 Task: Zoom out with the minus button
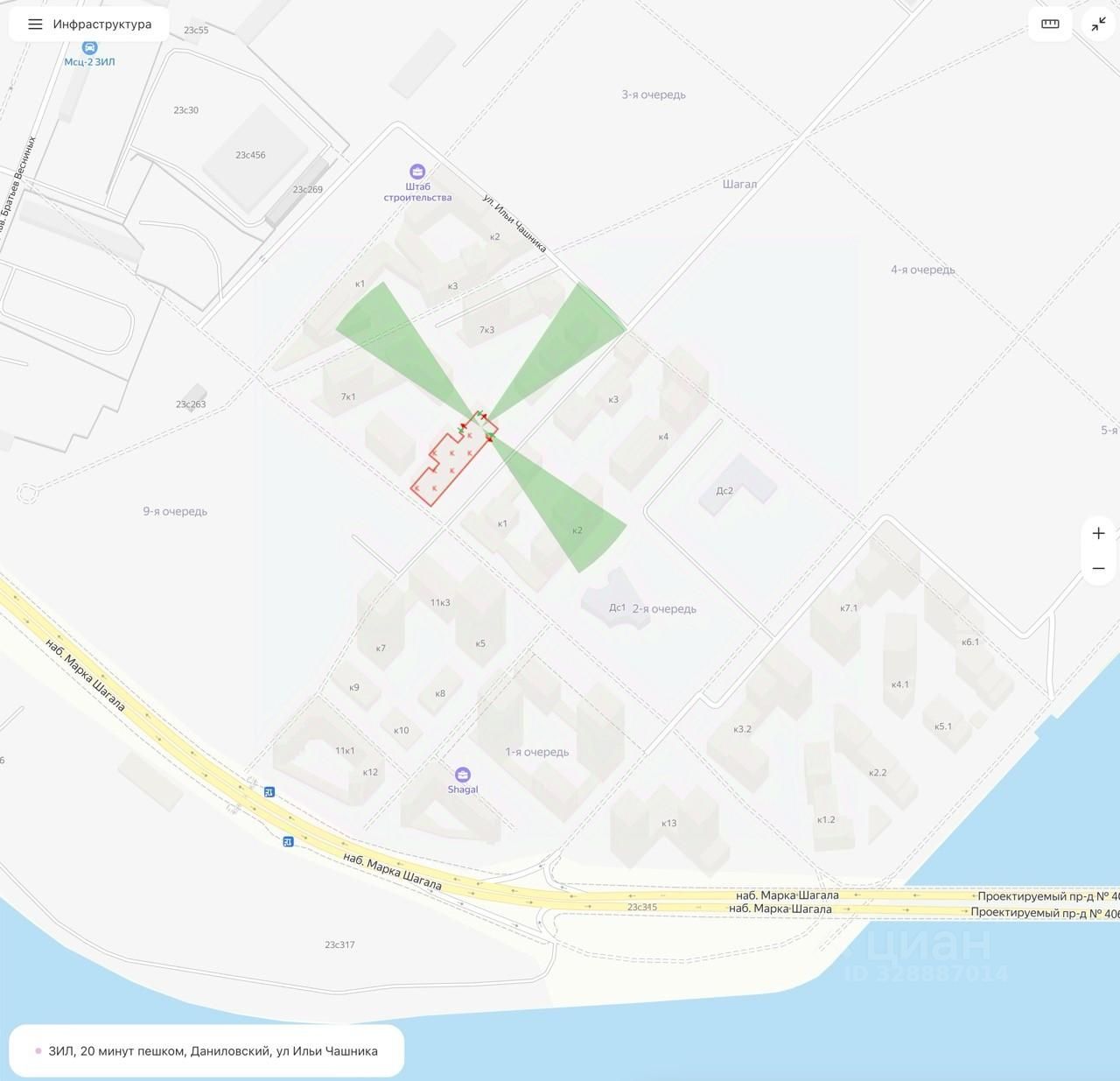1099,569
